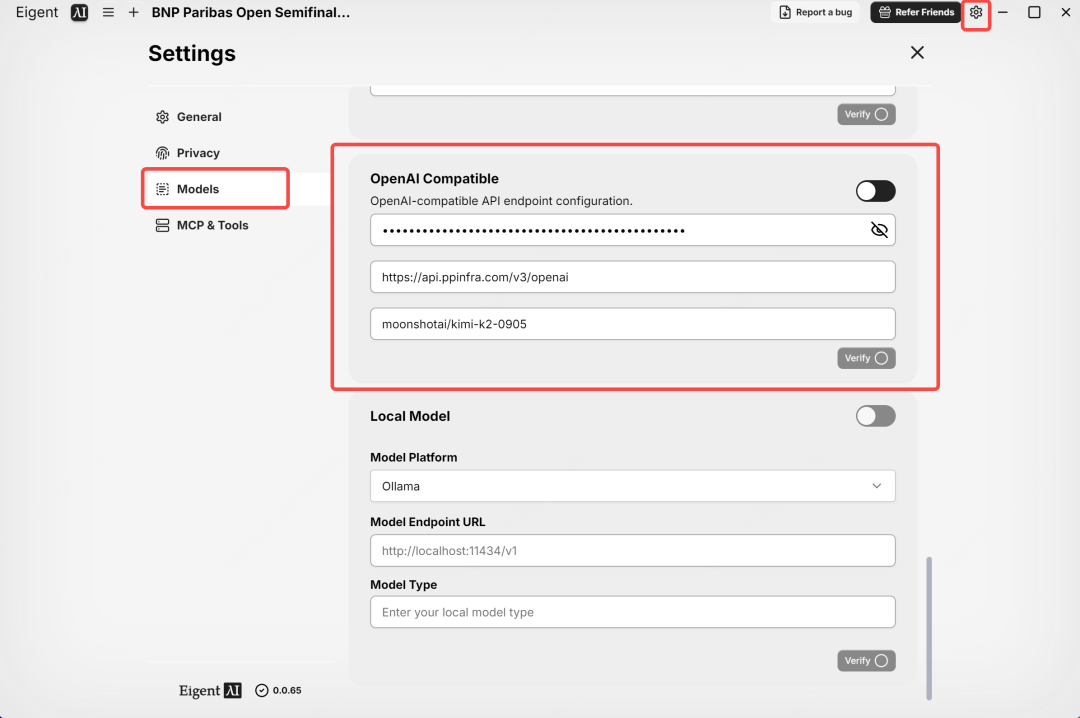Open the Ollama Model Platform dropdown
Viewport: 1080px width, 718px height.
tap(632, 486)
